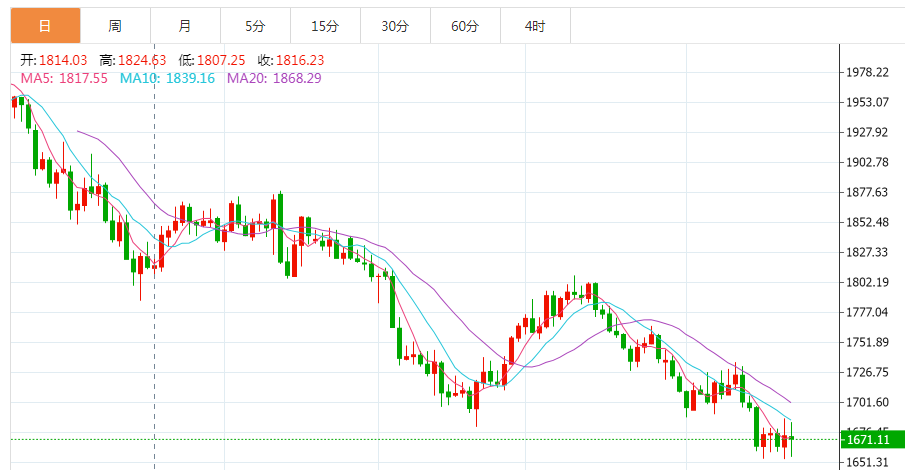The image size is (905, 470).
Task: Open the 月 monthly chart tab
Action: [185, 26]
